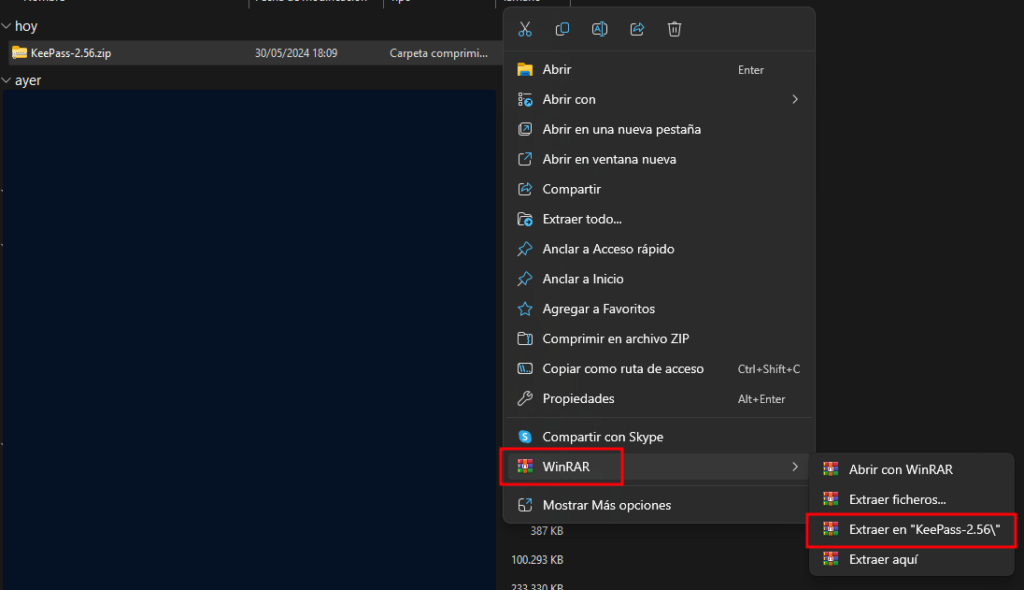Click the folder icon beside Abrir
The height and width of the screenshot is (590, 1024).
tap(525, 70)
